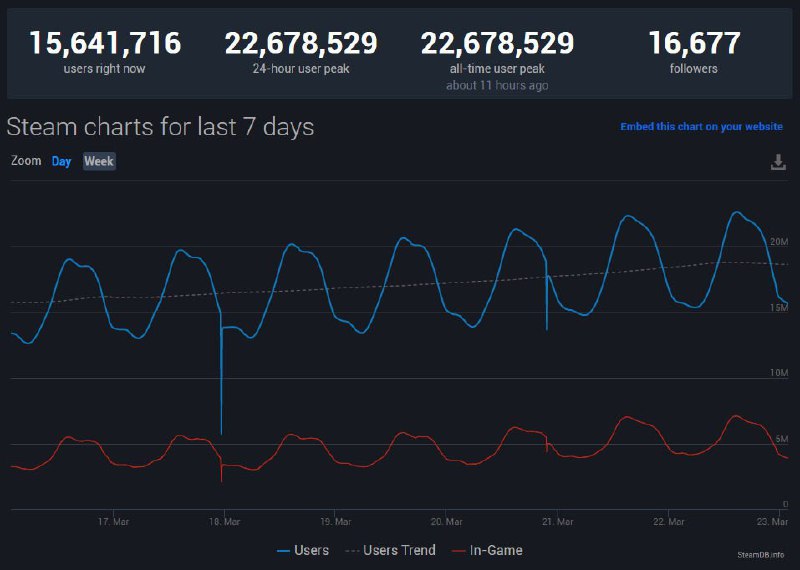
Task: Hide the In-Game series via legend
Action: point(487,550)
